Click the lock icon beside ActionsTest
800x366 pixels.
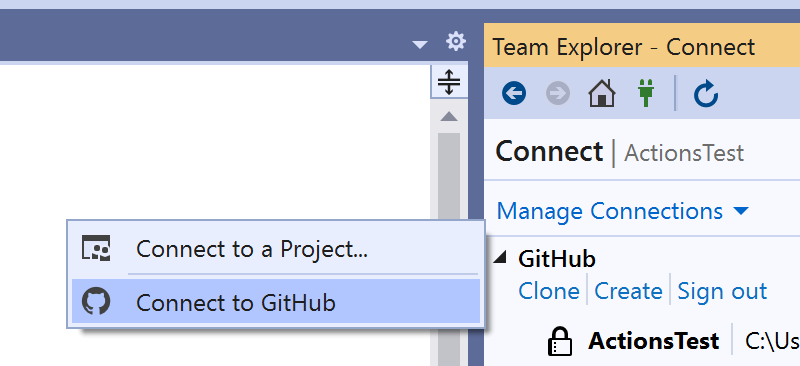tap(560, 341)
